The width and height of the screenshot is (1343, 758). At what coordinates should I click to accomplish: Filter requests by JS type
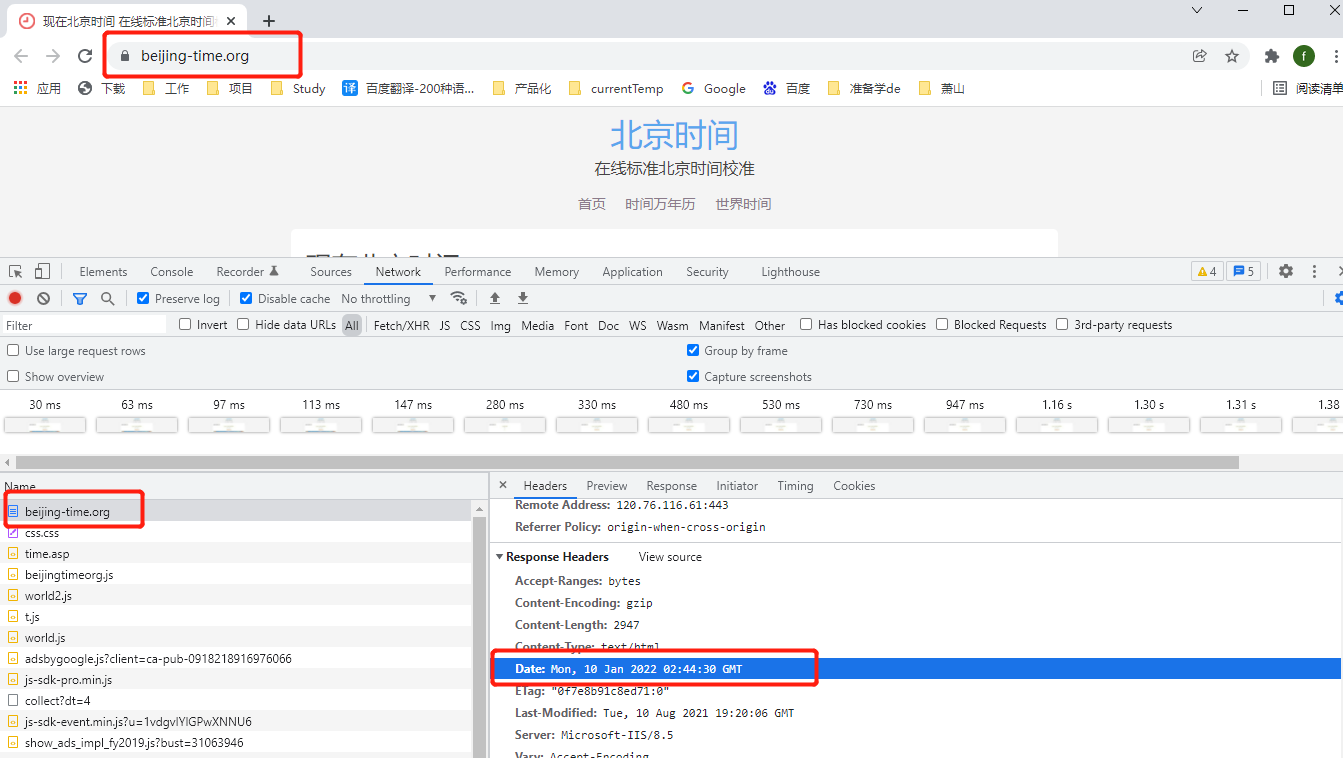pos(444,325)
